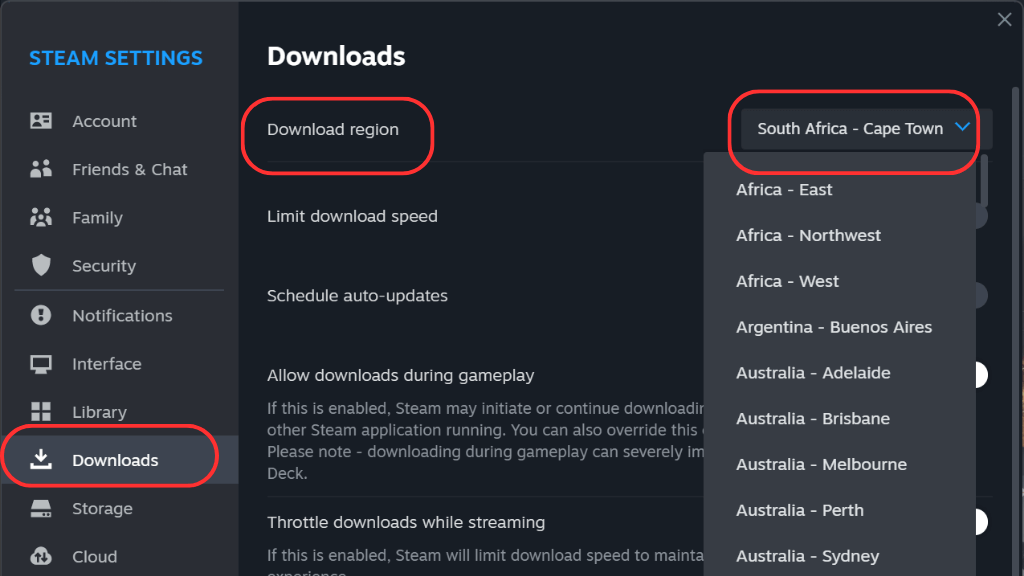Click the region list scrollbar thumb
This screenshot has width=1024, height=576.
(x=982, y=180)
